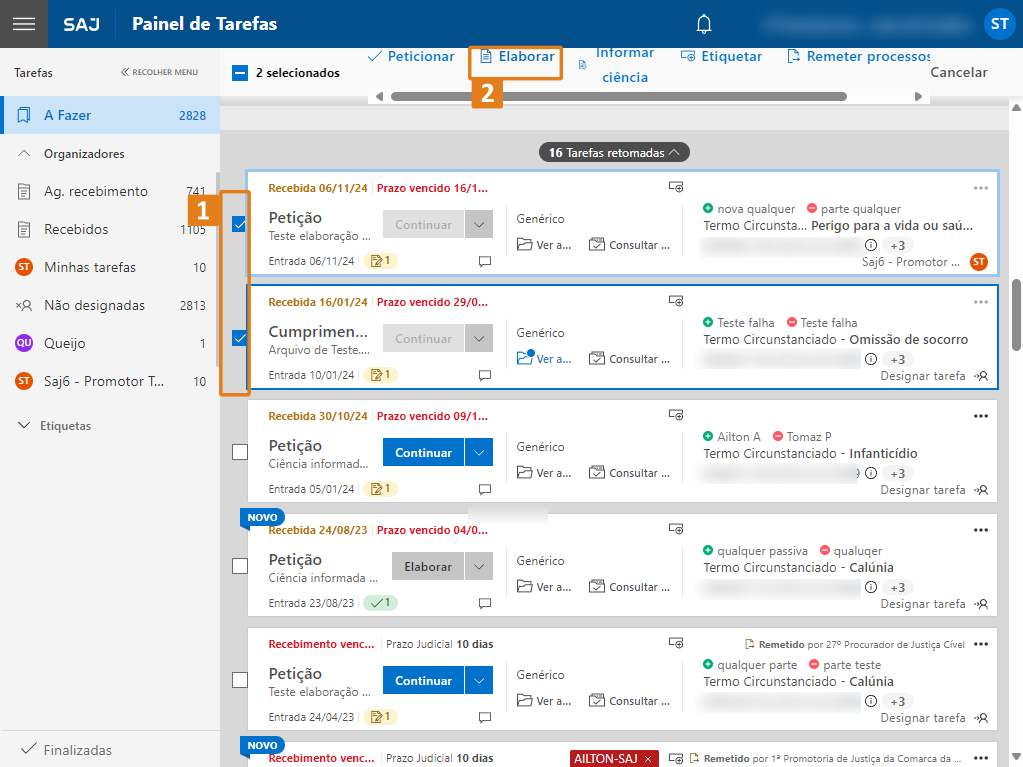Viewport: 1023px width, 767px height.
Task: Open the hamburger main menu
Action: point(23,24)
